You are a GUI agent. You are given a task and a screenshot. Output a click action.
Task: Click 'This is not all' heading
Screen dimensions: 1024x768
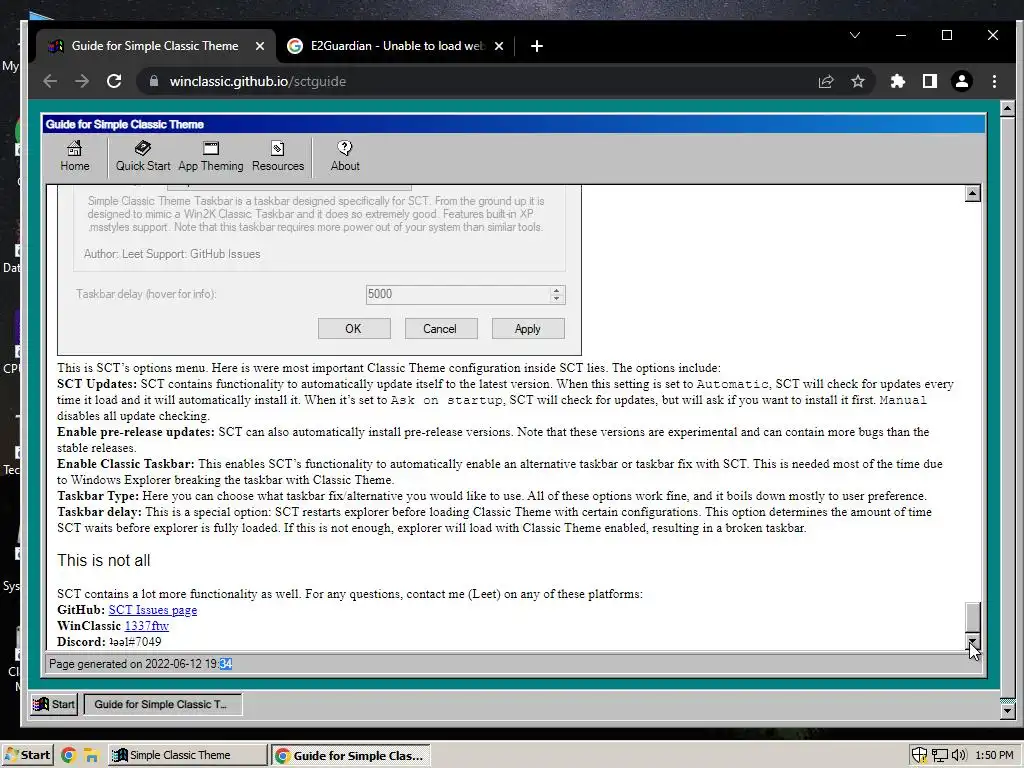click(104, 560)
